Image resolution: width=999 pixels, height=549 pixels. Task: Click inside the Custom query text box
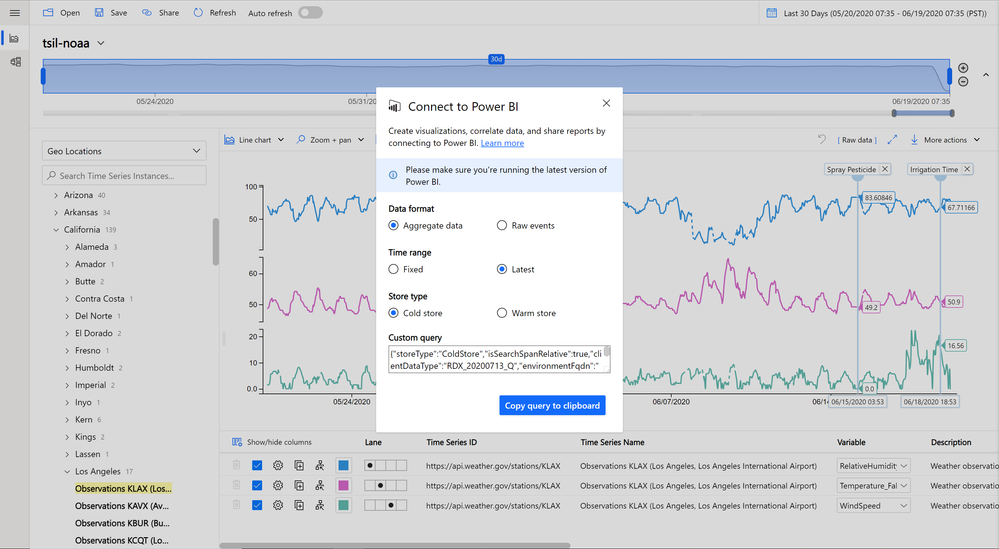tap(499, 359)
